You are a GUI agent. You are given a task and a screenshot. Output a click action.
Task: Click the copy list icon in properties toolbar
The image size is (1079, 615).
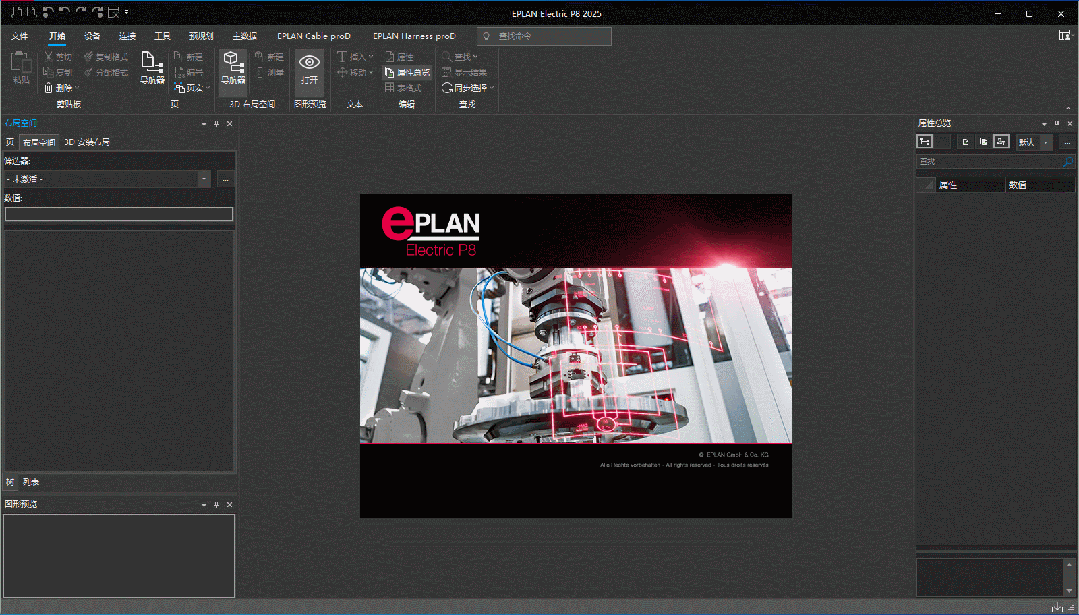[x=983, y=142]
